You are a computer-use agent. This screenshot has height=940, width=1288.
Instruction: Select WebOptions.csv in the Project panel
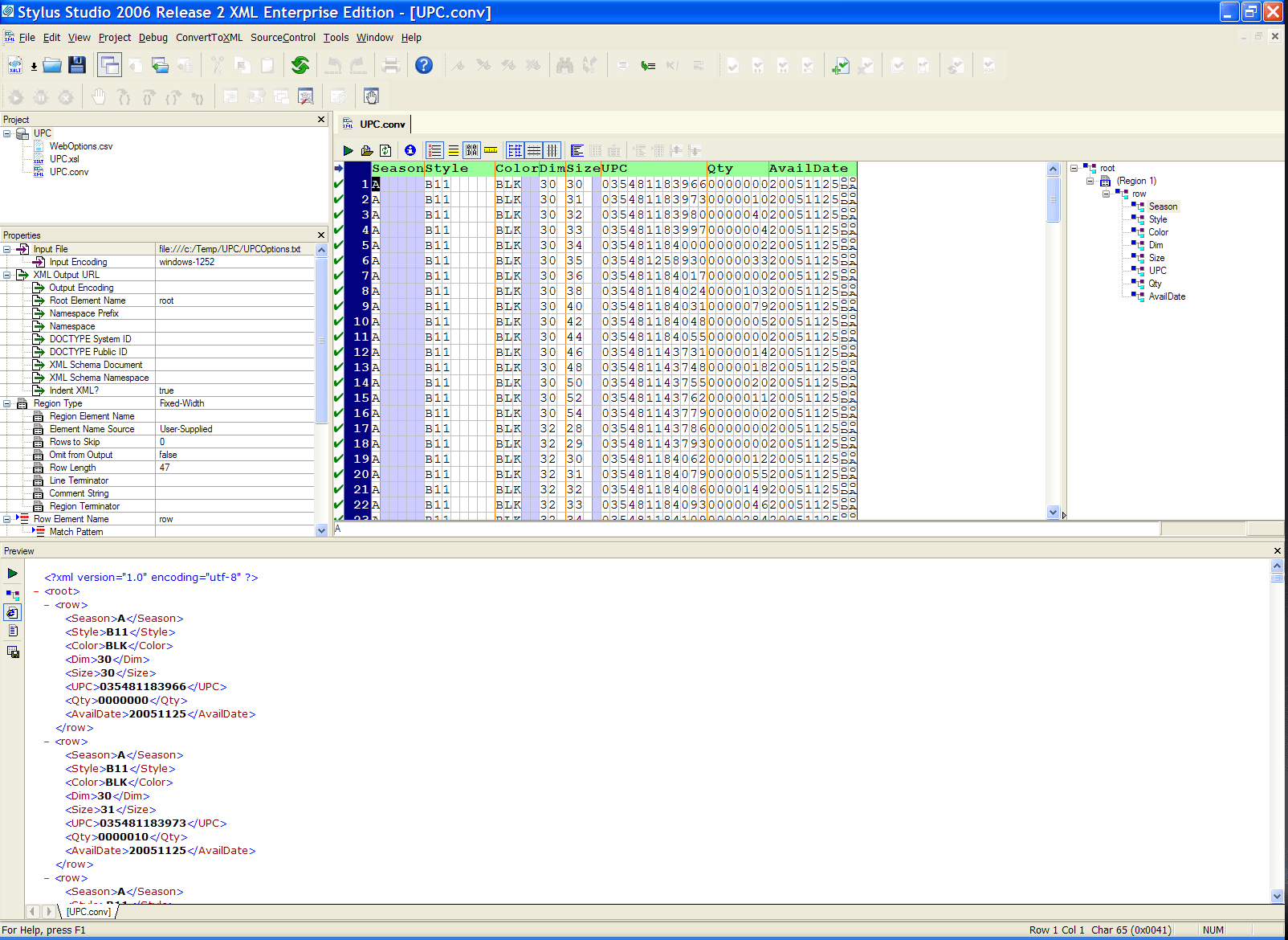[x=81, y=146]
